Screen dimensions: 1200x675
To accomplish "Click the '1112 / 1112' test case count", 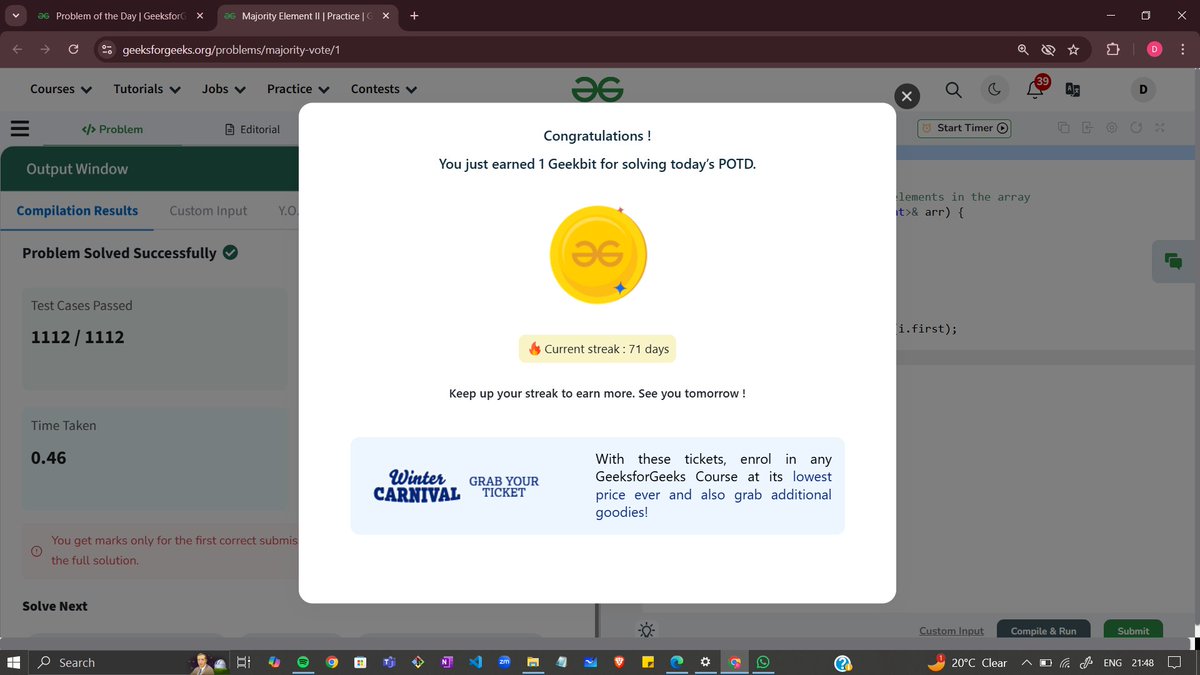I will click(x=78, y=337).
